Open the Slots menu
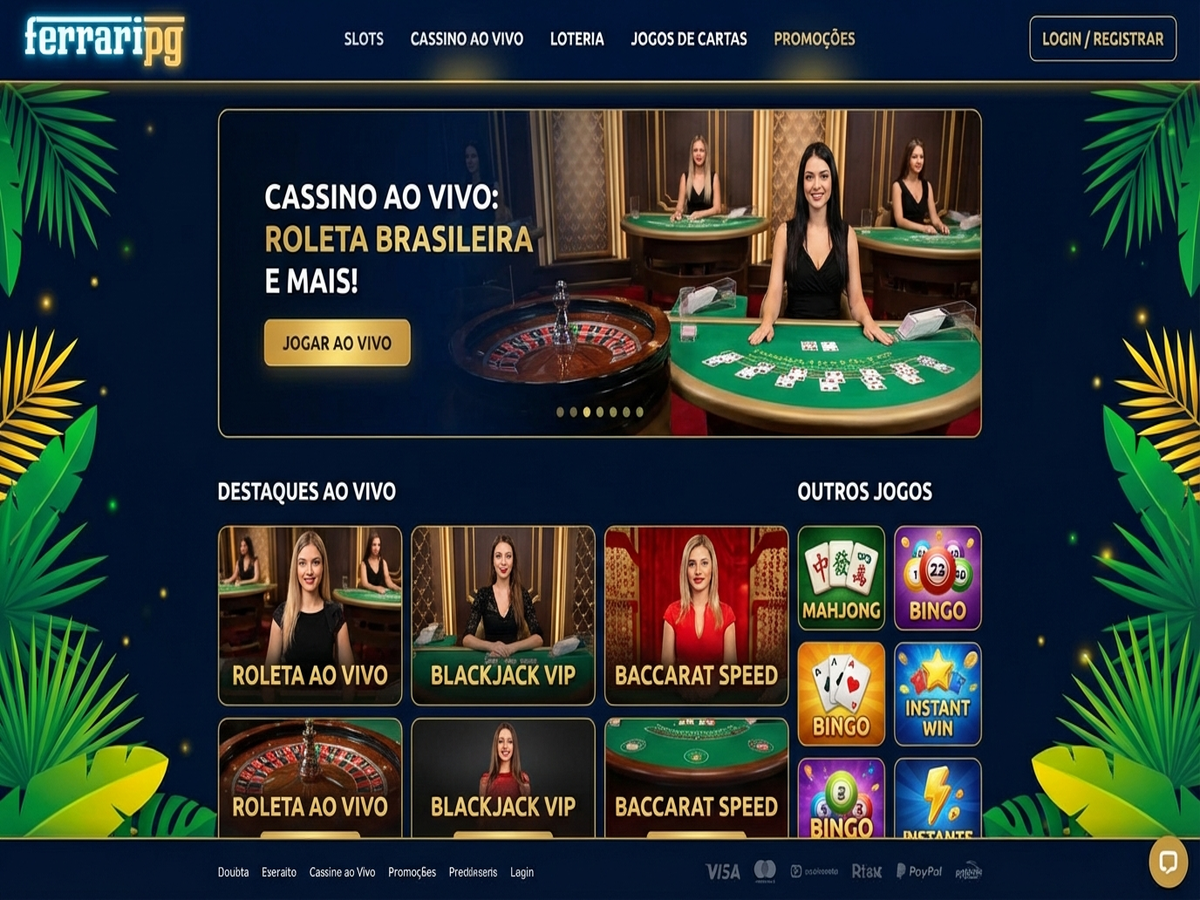The height and width of the screenshot is (900, 1200). [x=364, y=39]
